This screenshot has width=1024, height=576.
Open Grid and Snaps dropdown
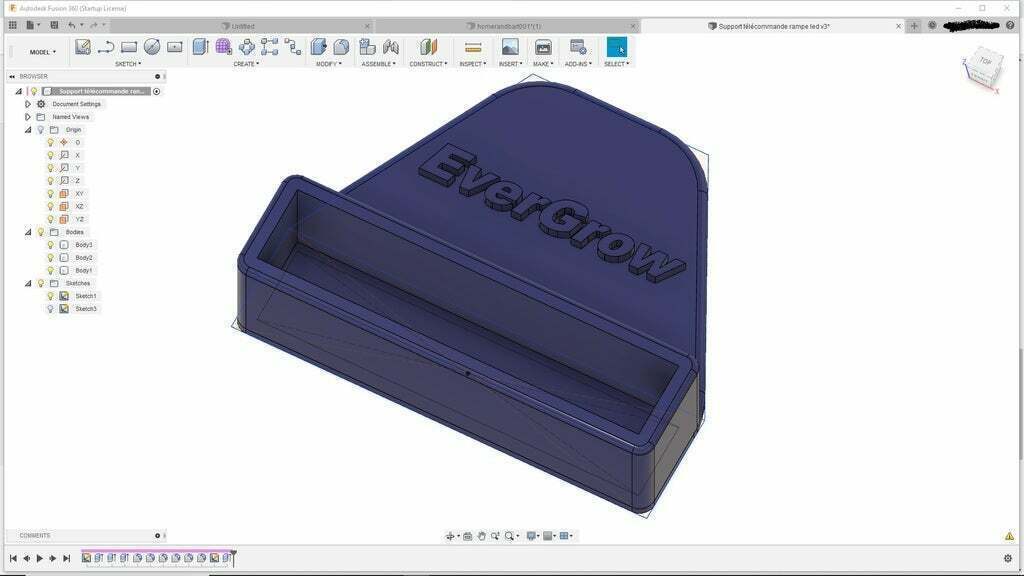point(550,536)
